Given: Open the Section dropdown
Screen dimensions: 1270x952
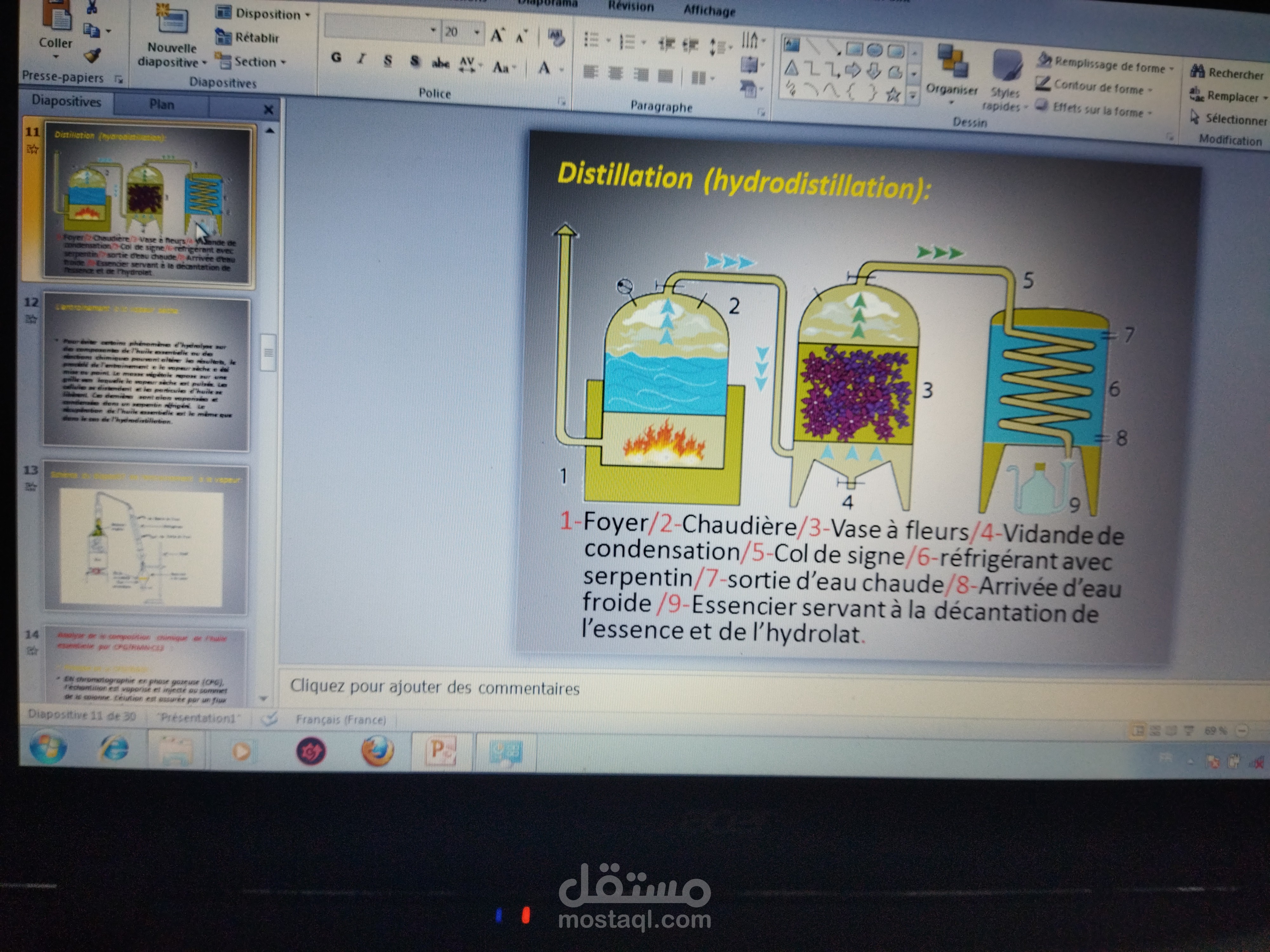Looking at the screenshot, I should coord(250,61).
